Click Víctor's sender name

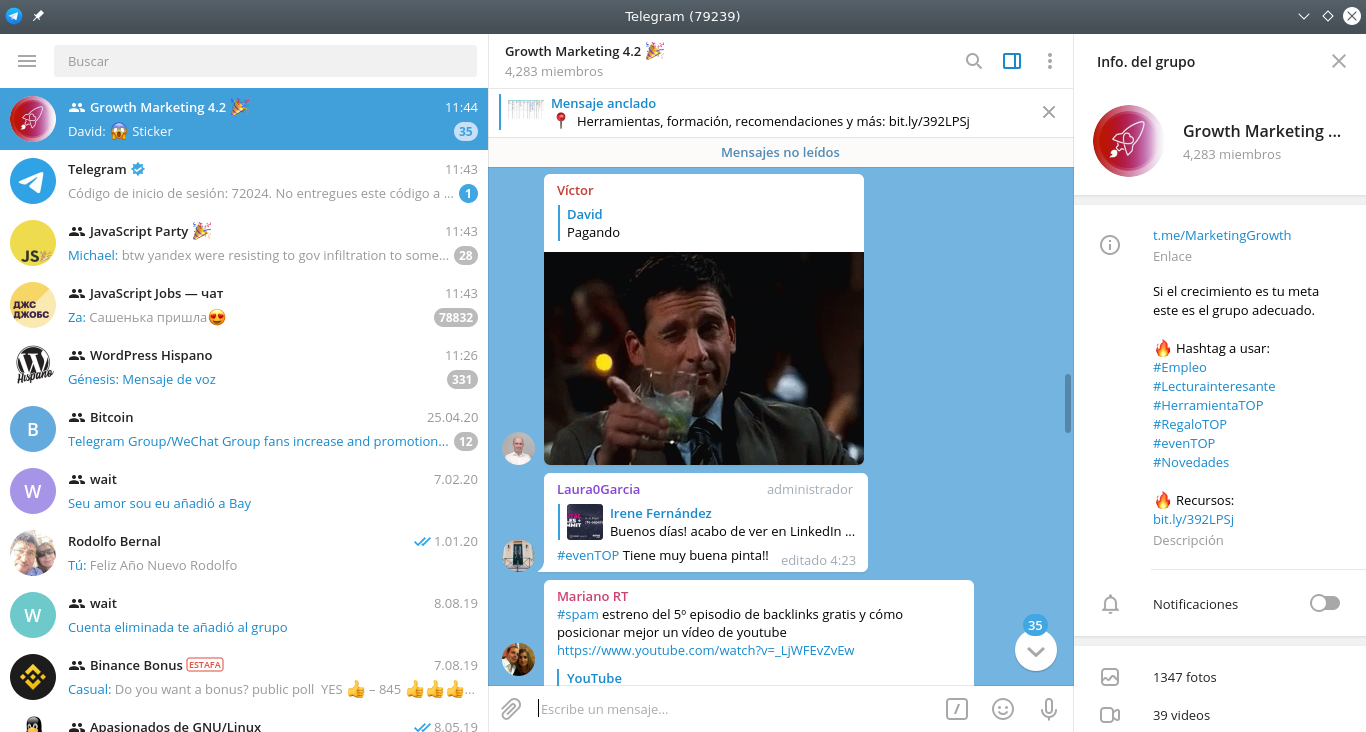click(575, 190)
